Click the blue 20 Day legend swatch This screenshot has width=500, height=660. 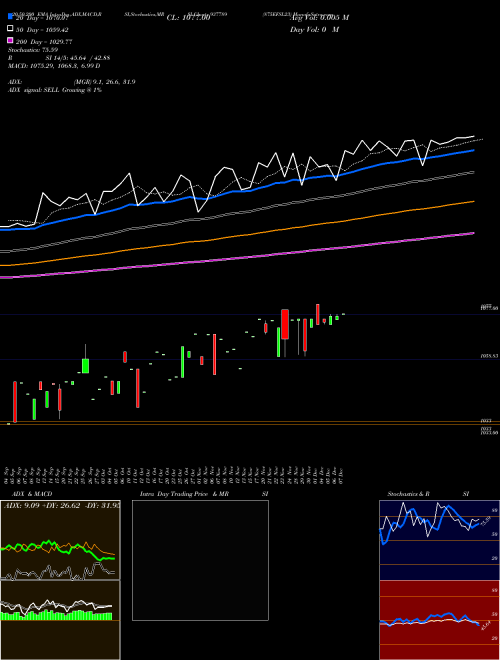[10, 16]
